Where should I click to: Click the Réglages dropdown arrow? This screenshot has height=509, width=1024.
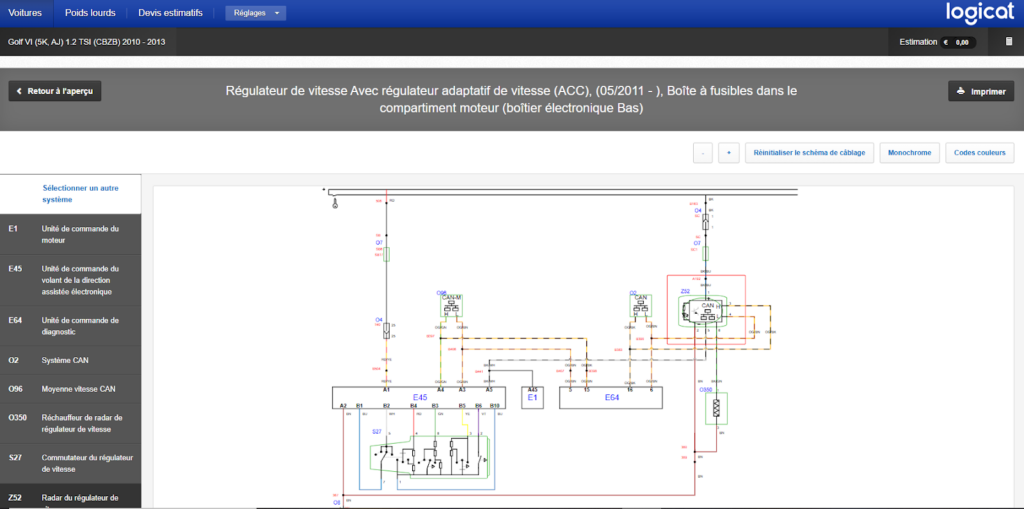(278, 13)
